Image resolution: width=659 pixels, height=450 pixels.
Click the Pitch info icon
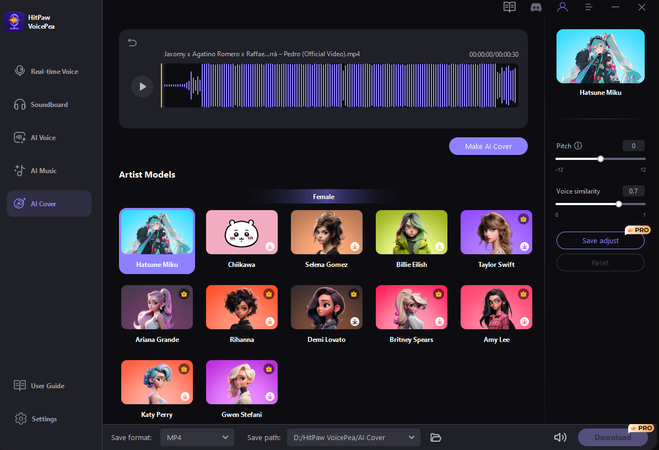578,146
